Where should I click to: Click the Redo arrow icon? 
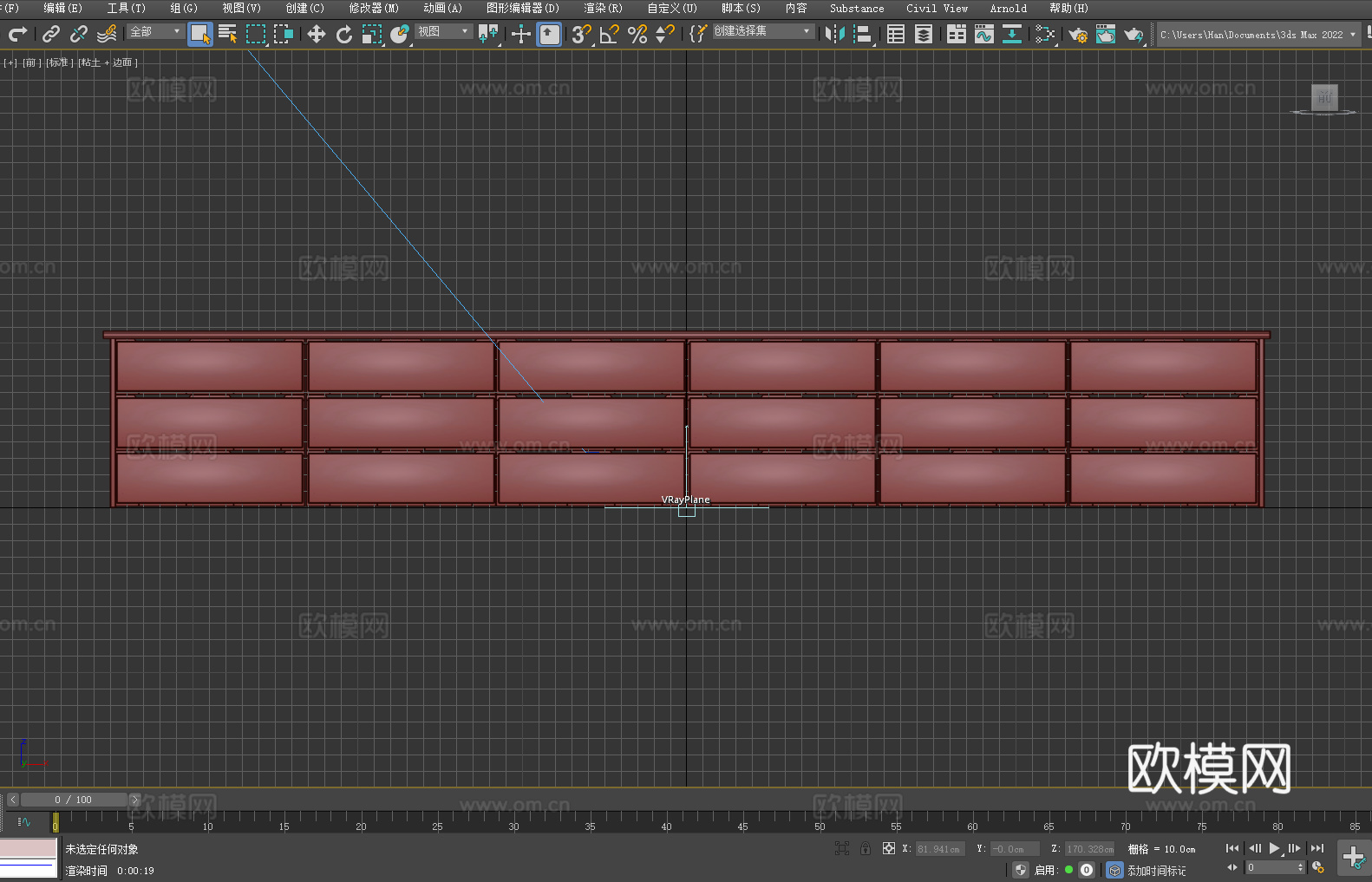coord(16,34)
